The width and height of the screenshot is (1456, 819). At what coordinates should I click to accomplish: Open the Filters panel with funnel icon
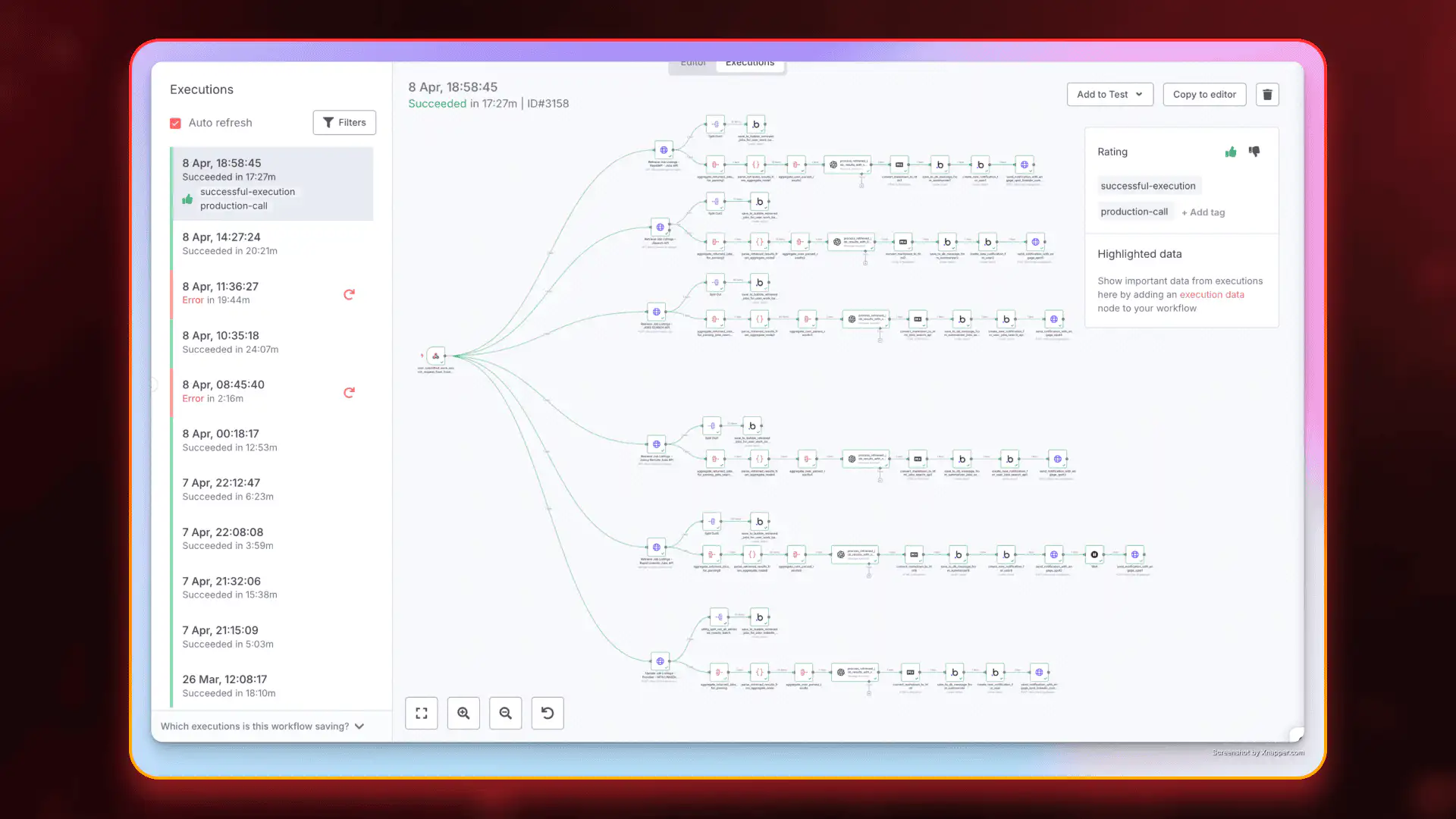[344, 122]
